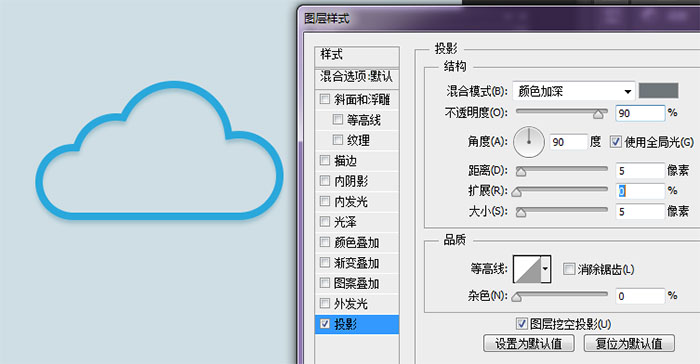This screenshot has width=700, height=364.
Task: Click the 设置为默认值 button
Action: pos(529,343)
